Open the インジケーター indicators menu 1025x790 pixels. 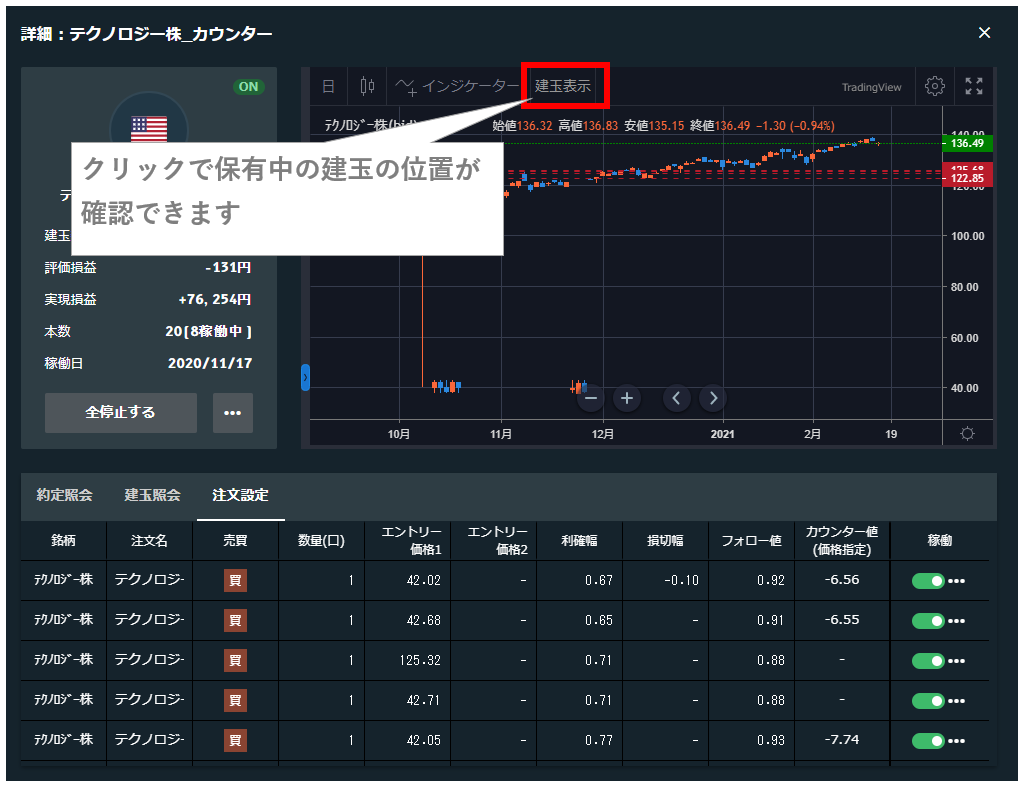(x=456, y=86)
